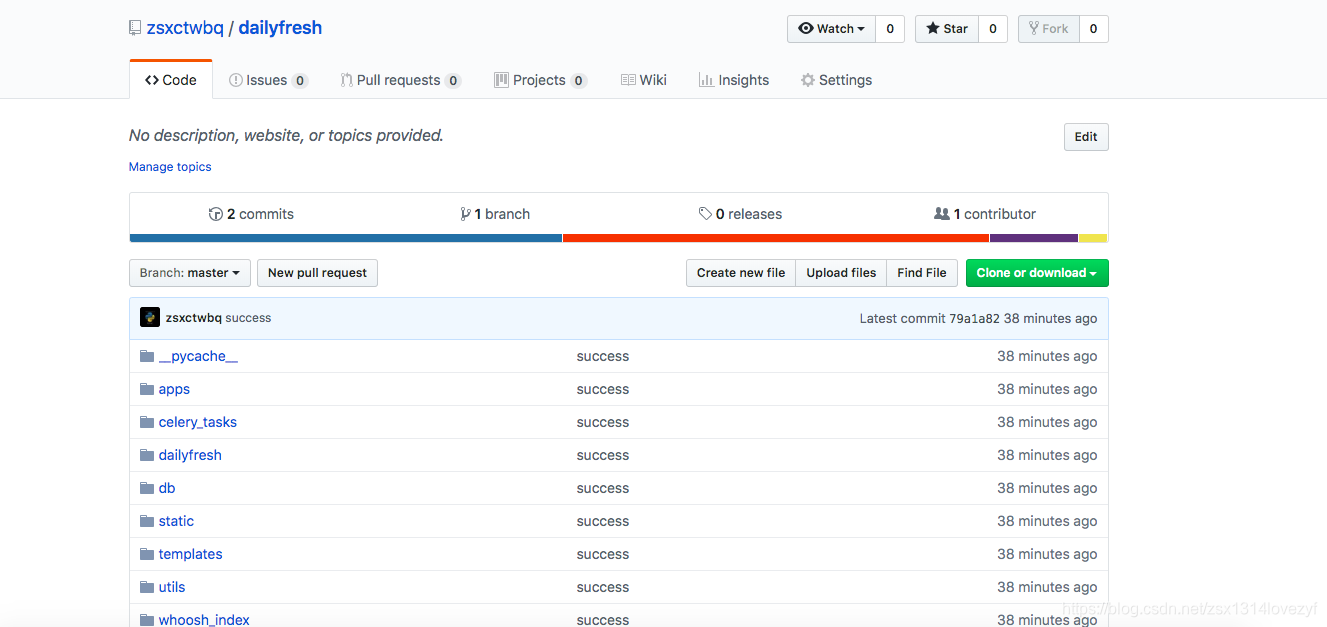1327x627 pixels.
Task: Open the success message in the templates row
Action: point(603,554)
